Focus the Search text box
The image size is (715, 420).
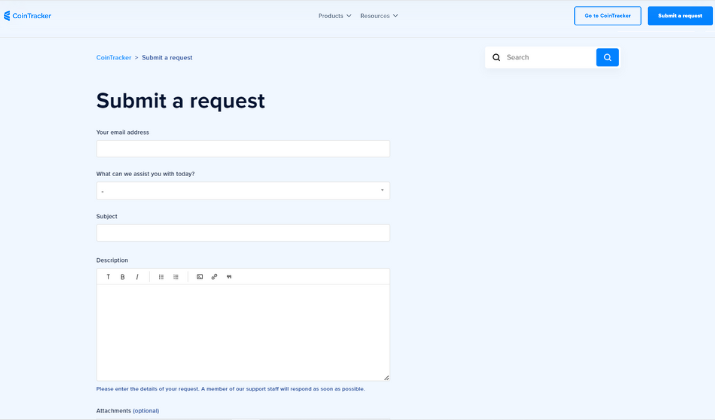click(x=549, y=57)
